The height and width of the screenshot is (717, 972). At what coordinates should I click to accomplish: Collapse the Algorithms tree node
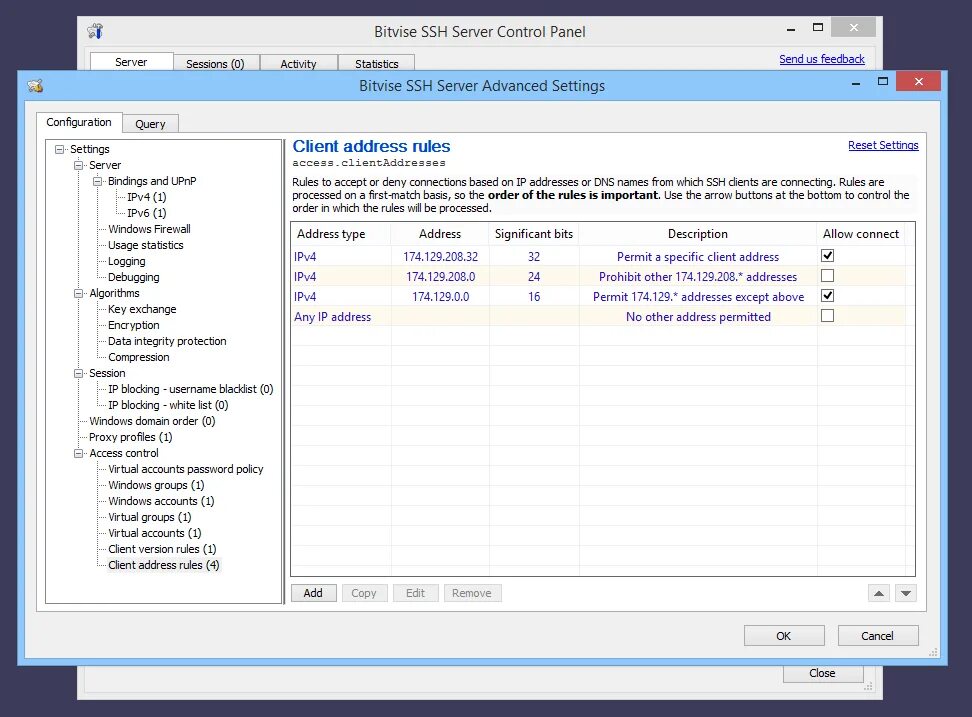[x=79, y=294]
